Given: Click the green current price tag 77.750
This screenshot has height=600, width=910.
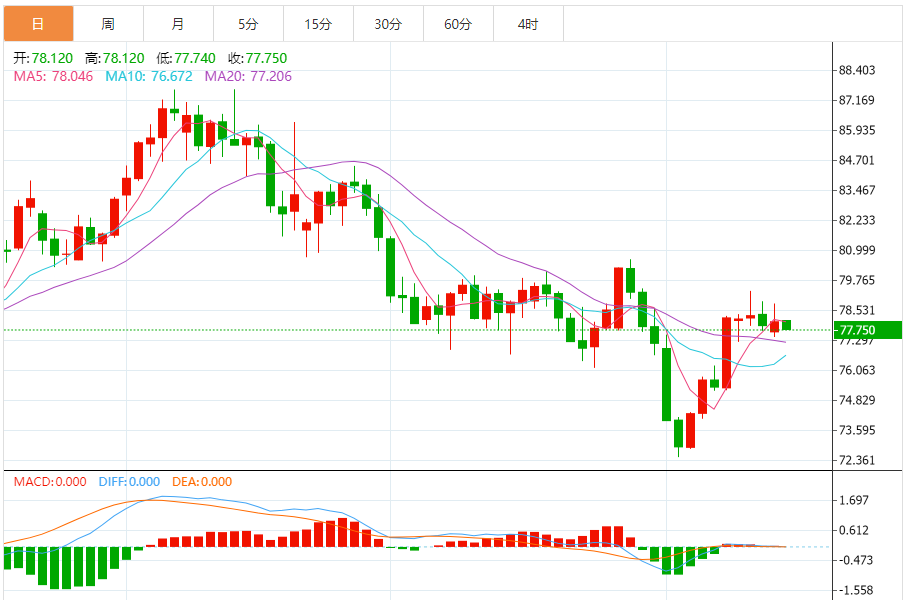Looking at the screenshot, I should [x=868, y=330].
